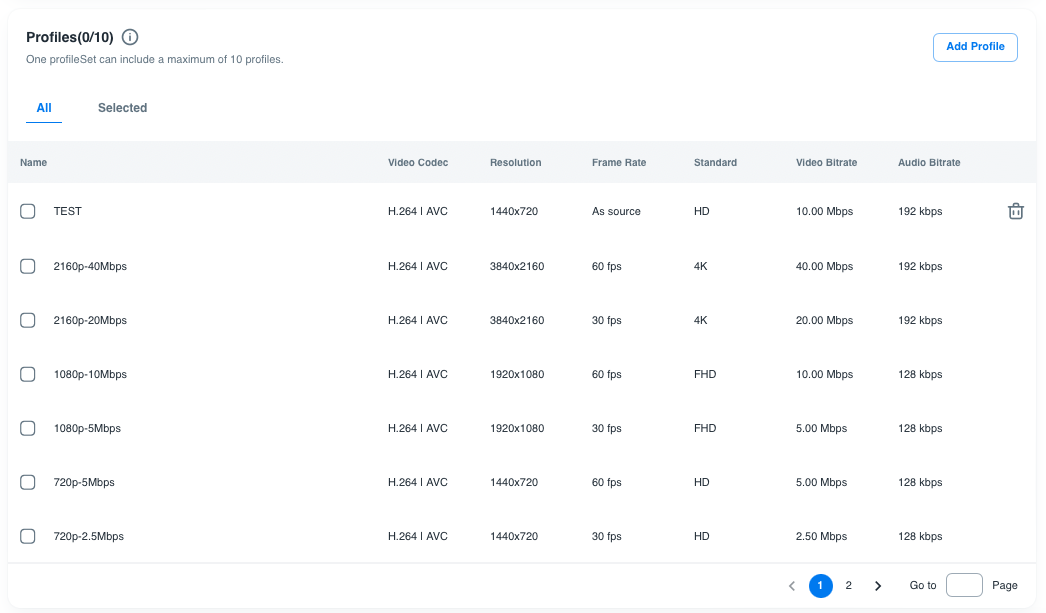Tick the 720p-2.5Mbps profile checkbox
The width and height of the screenshot is (1046, 613).
[x=28, y=536]
